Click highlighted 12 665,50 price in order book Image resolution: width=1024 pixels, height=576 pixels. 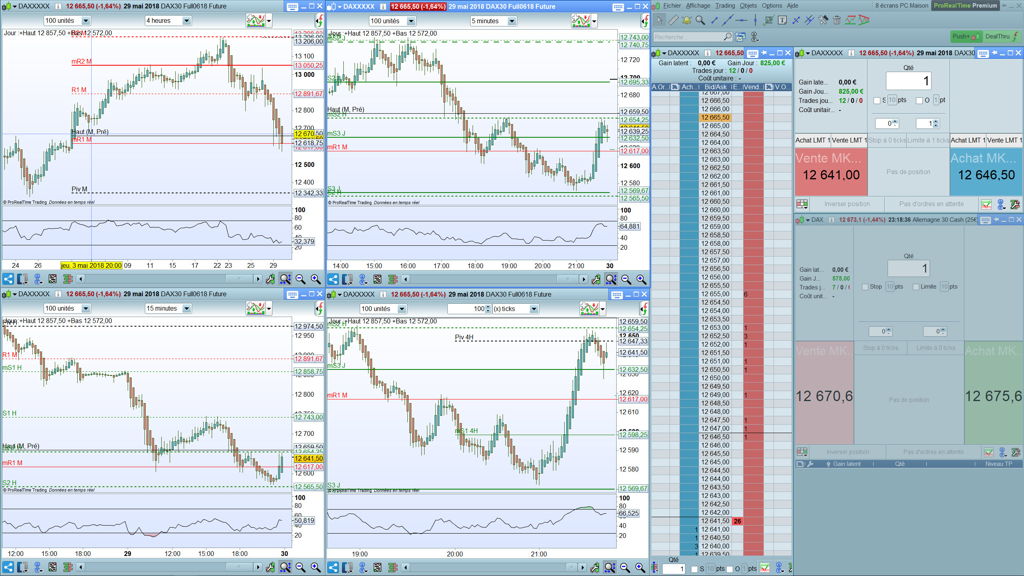tap(715, 118)
